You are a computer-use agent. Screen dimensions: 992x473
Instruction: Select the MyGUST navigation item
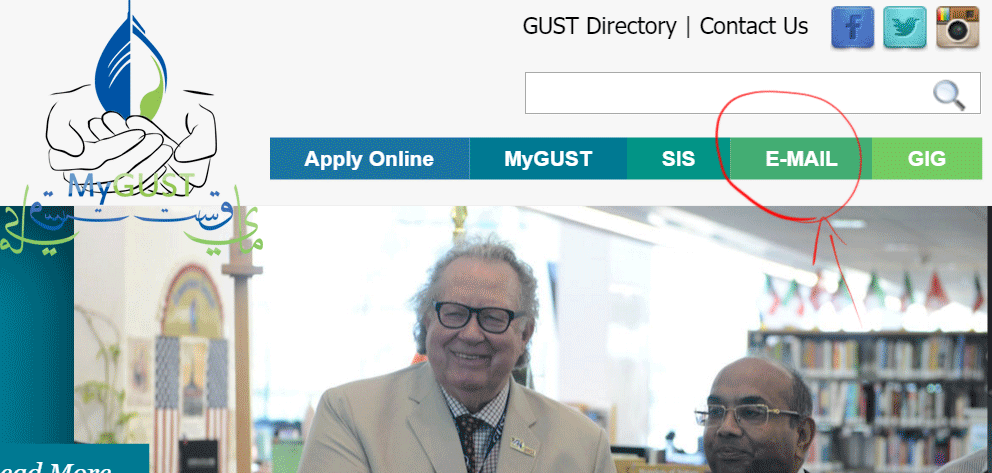coord(548,159)
